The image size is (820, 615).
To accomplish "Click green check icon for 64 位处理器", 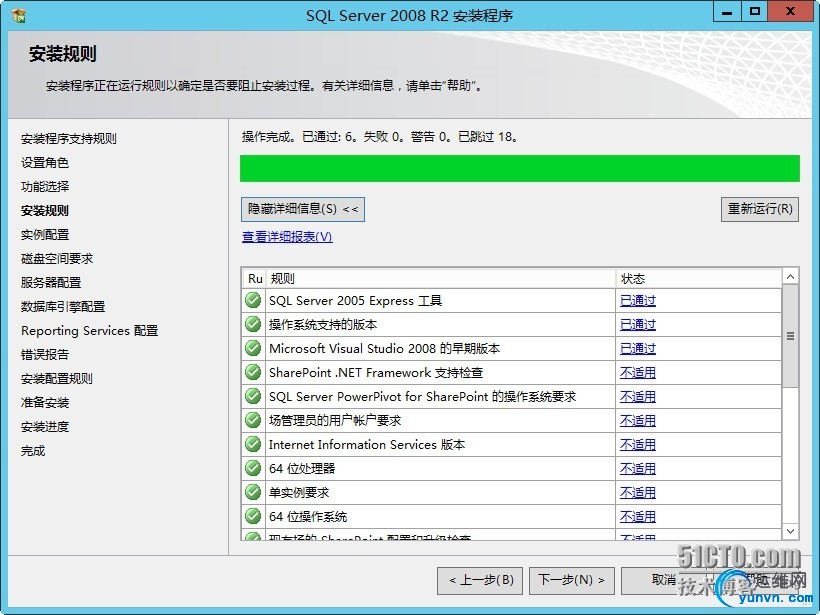I will click(x=253, y=469).
